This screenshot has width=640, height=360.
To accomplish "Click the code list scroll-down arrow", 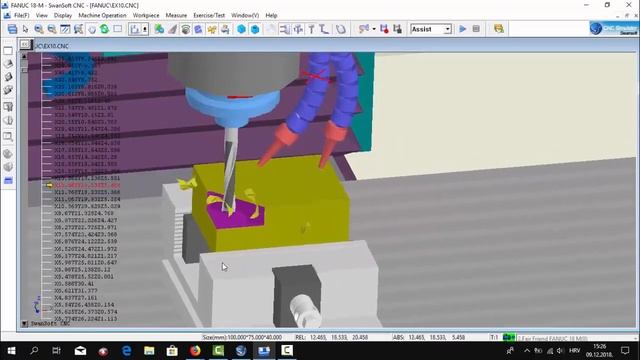I will (24, 323).
